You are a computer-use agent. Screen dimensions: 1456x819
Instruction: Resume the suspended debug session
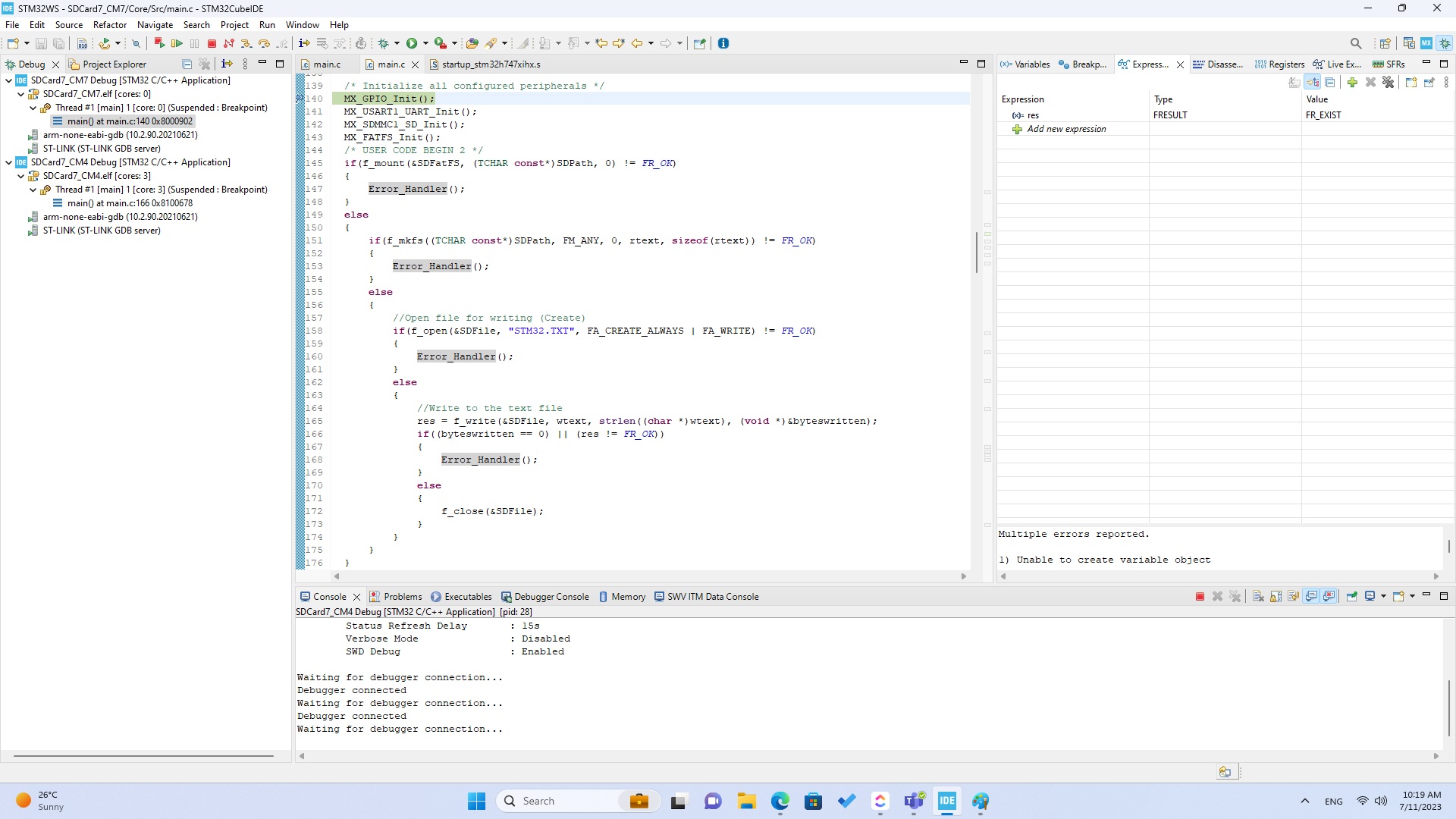point(177,43)
